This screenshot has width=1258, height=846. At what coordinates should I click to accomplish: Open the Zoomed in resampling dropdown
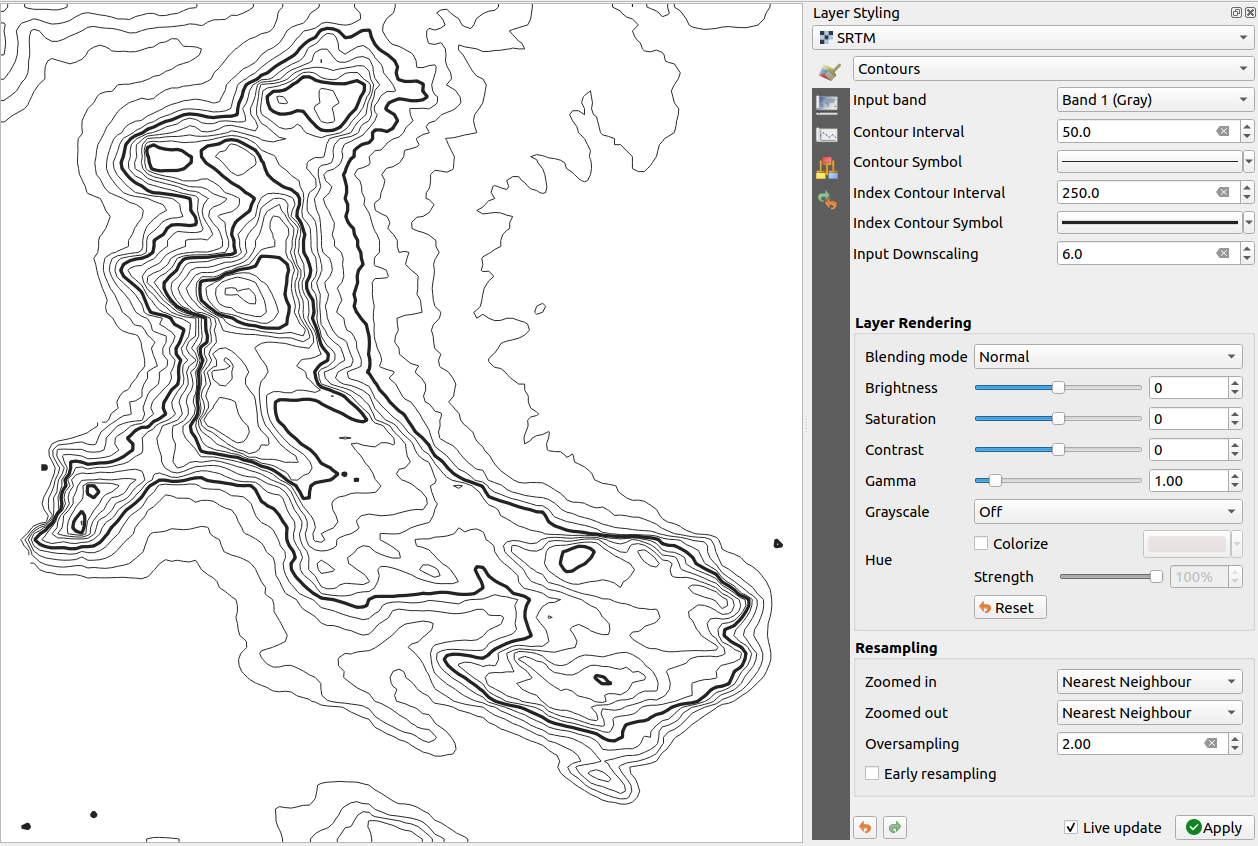[x=1148, y=681]
